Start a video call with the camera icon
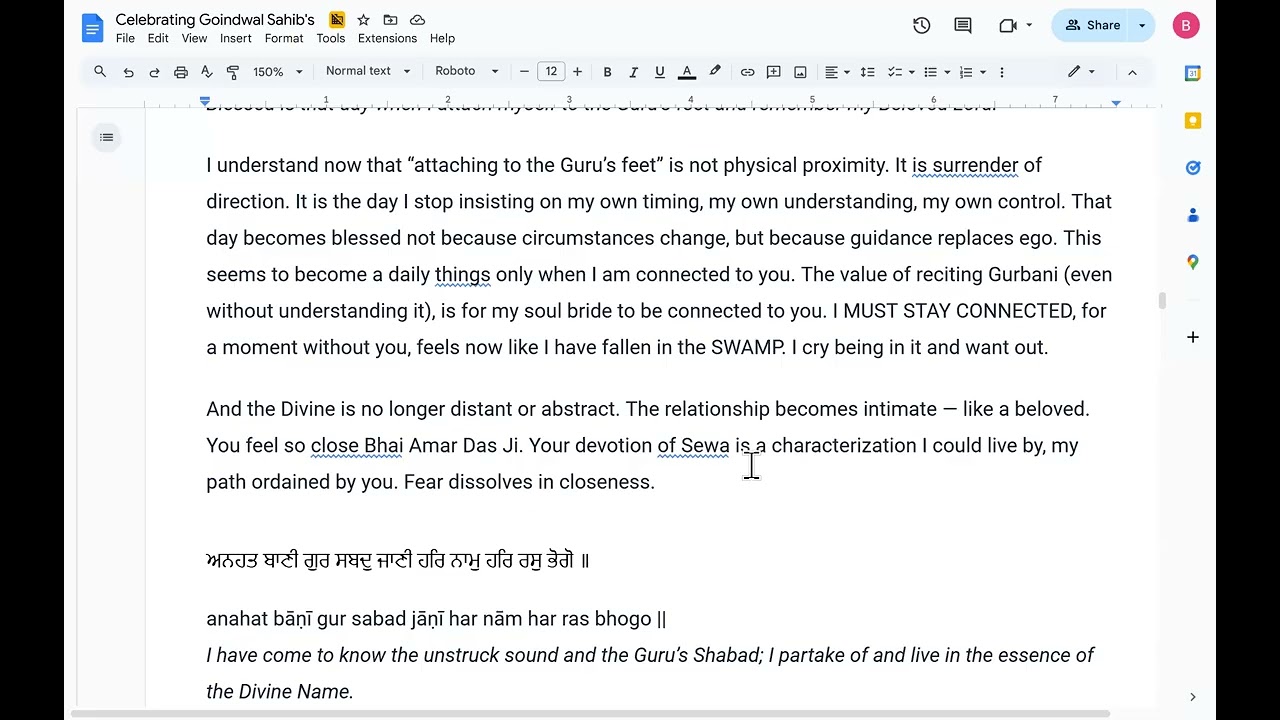The image size is (1280, 720). [x=1008, y=25]
